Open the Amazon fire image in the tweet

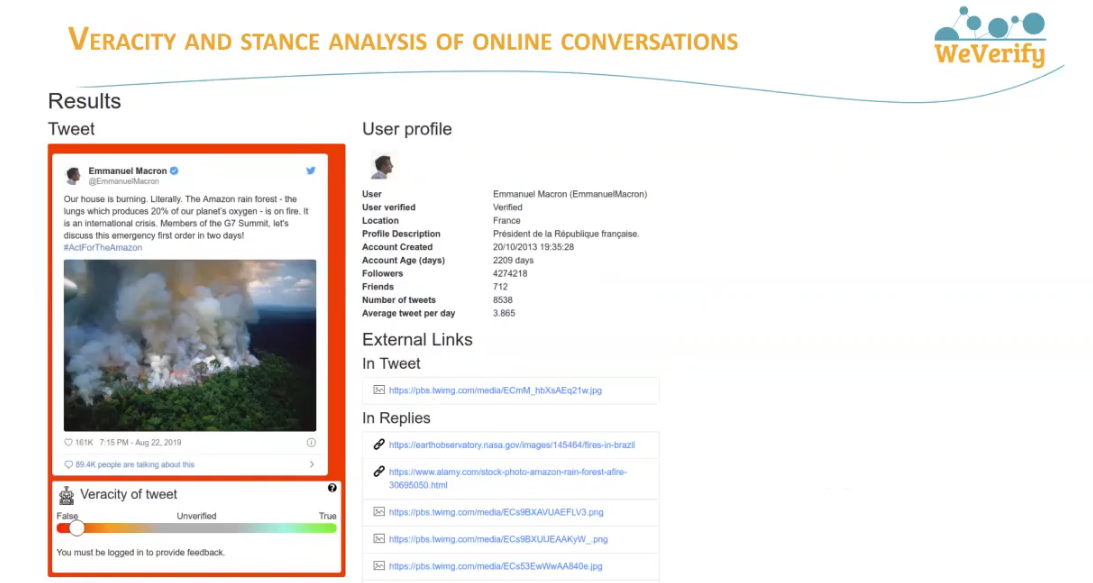(190, 345)
